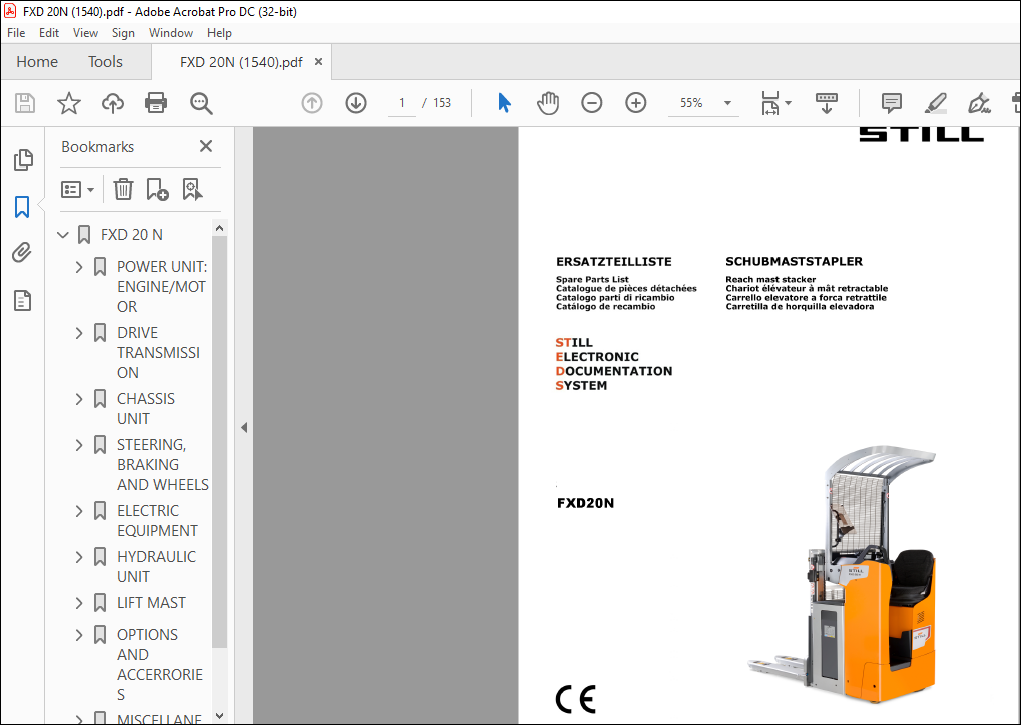This screenshot has height=725, width=1021.
Task: Select the FXD 20N (1540).pdf document tab
Action: pyautogui.click(x=241, y=62)
